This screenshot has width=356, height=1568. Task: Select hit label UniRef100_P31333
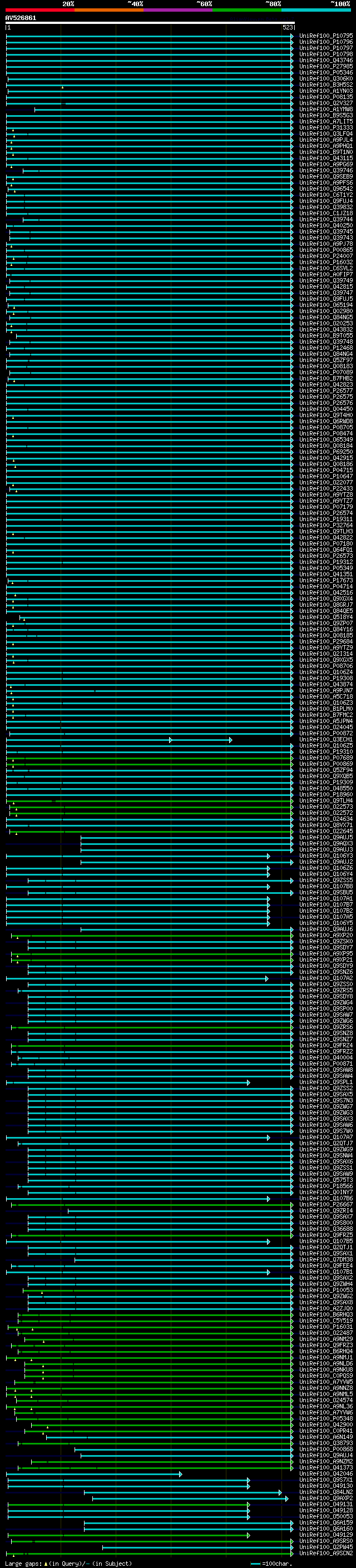326,128
